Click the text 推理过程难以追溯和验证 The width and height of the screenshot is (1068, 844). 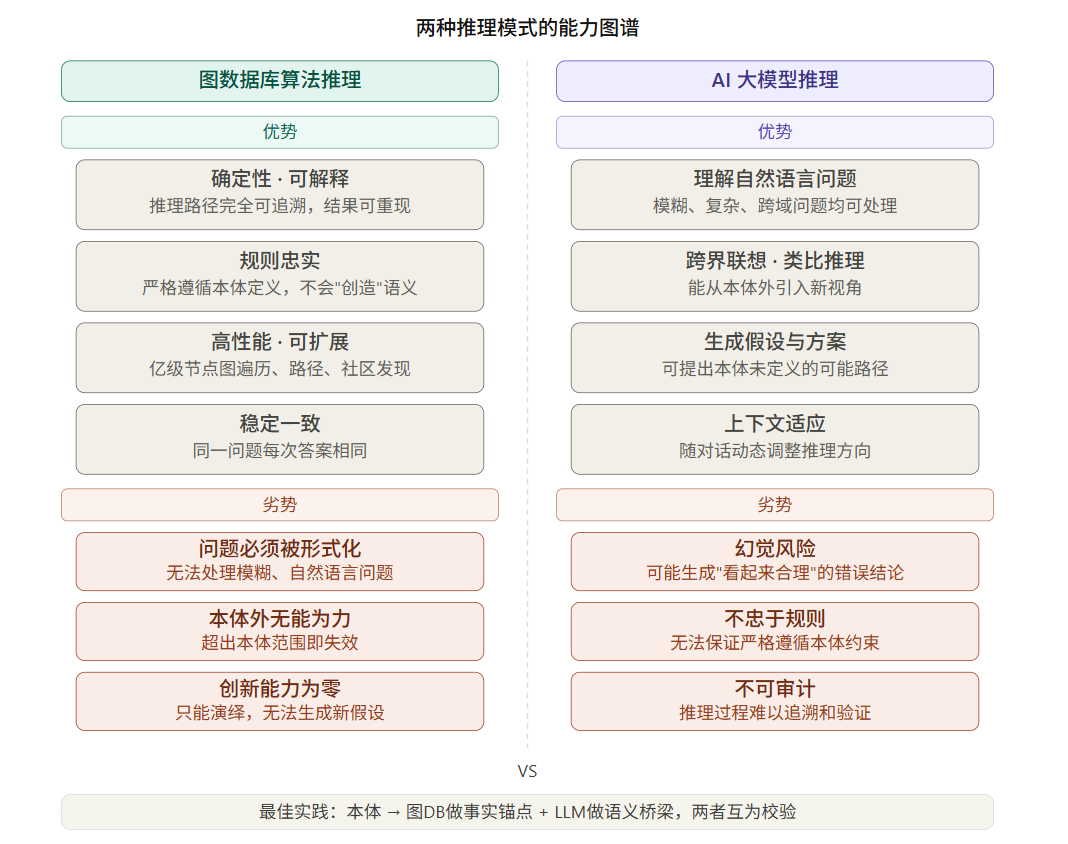(x=774, y=713)
